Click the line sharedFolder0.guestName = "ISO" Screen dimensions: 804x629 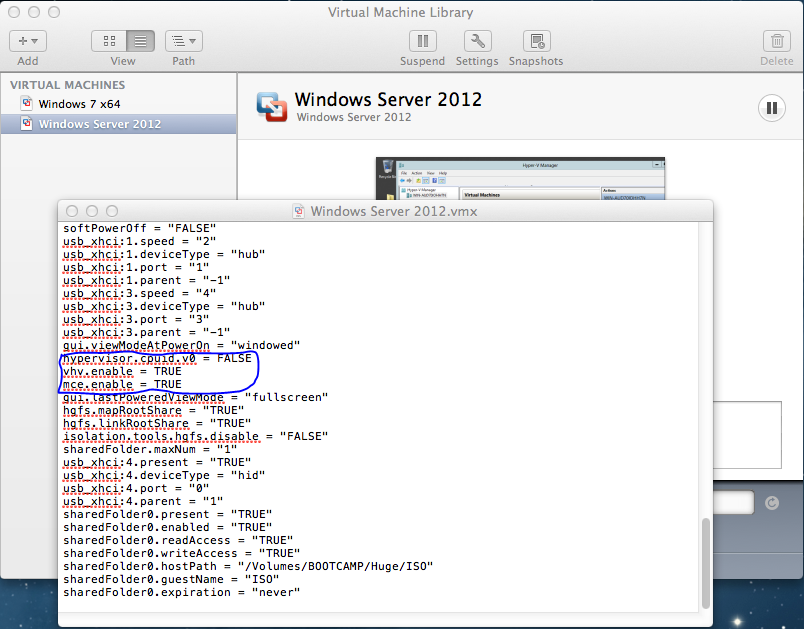(171, 579)
